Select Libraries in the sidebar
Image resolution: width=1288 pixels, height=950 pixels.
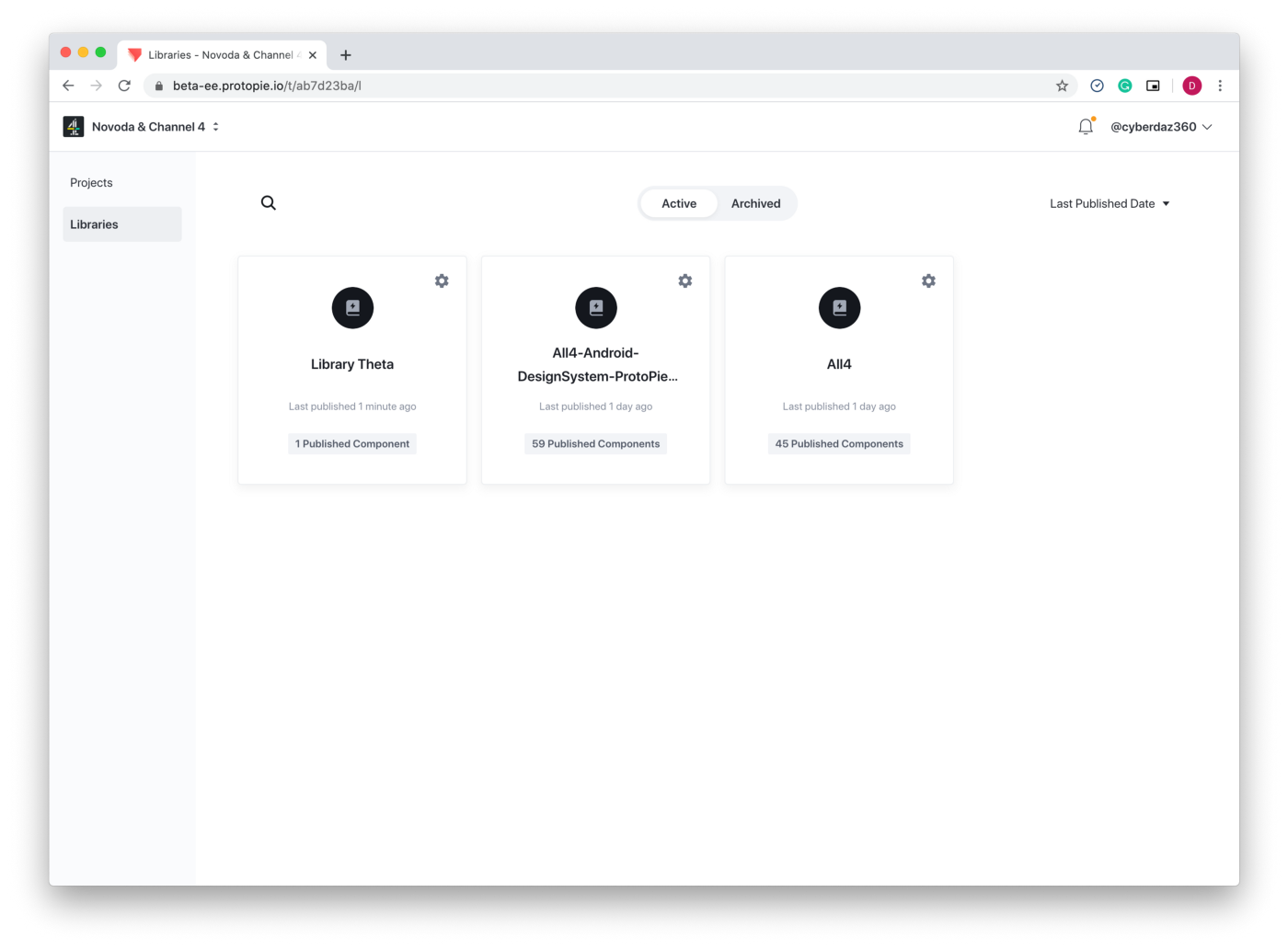[122, 224]
